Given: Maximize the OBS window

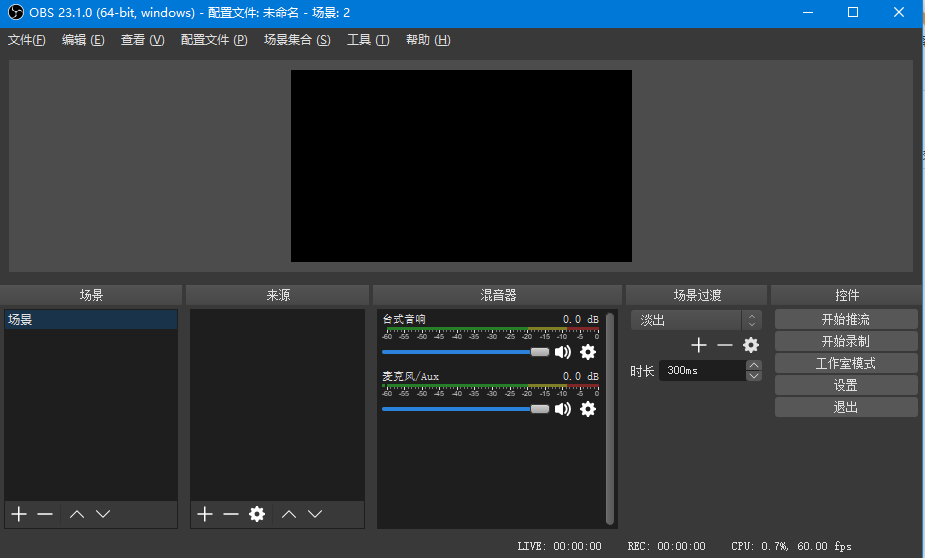Looking at the screenshot, I should pos(853,12).
